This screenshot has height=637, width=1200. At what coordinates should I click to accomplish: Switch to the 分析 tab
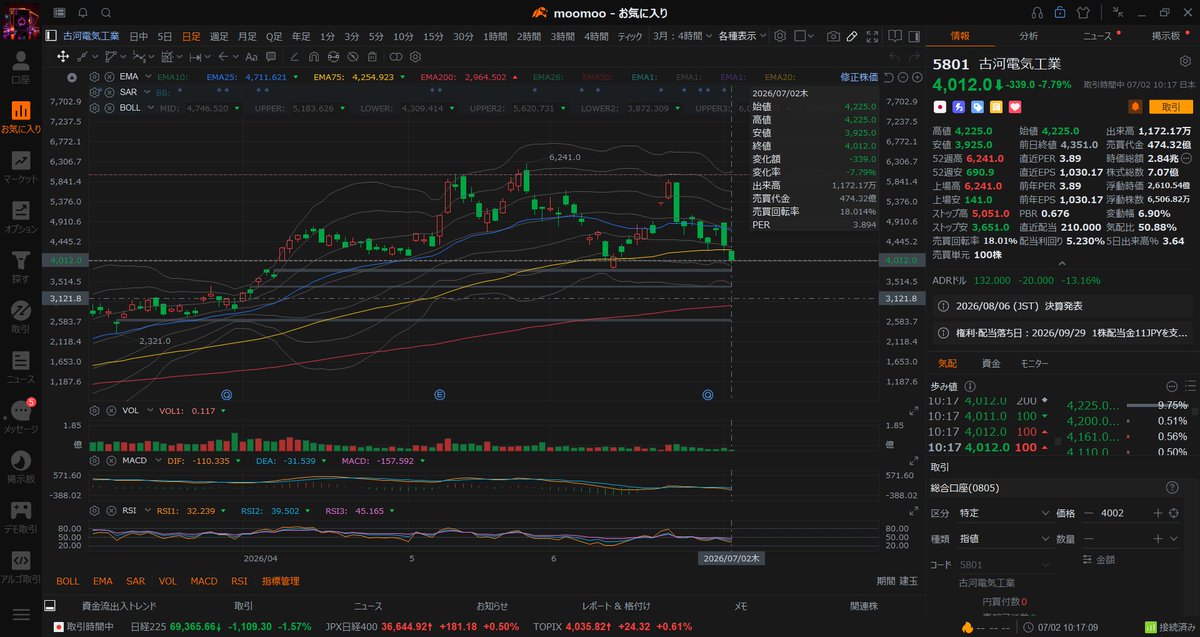(1028, 35)
